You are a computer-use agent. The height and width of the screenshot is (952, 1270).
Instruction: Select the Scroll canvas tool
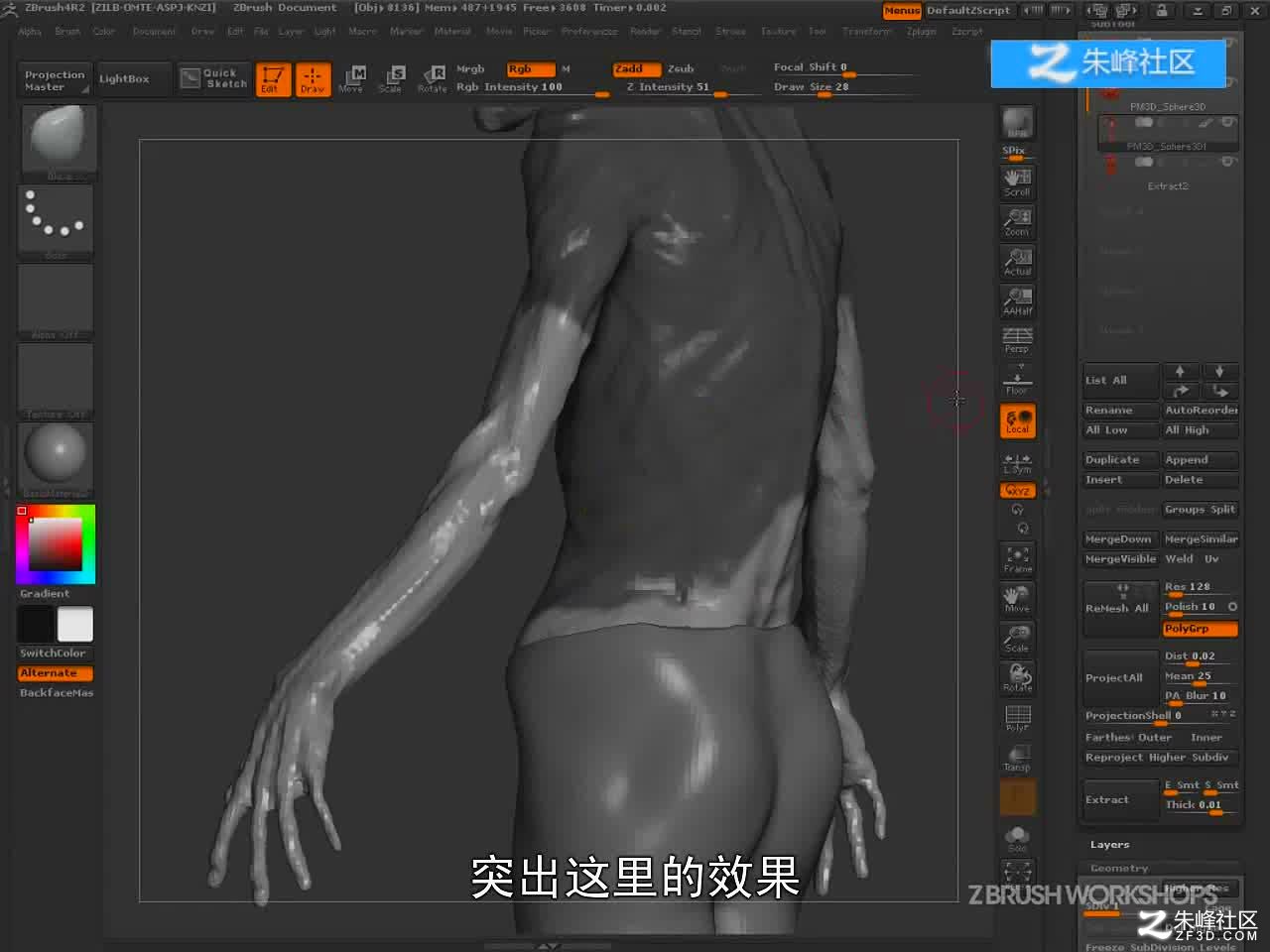click(1017, 182)
